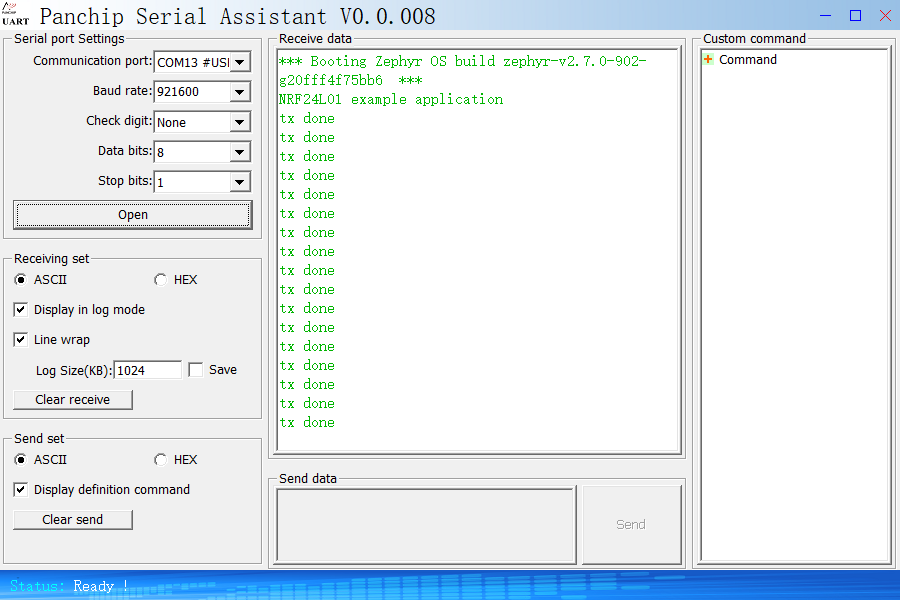Click the Status: Ready ! text
The image size is (900, 600).
pos(69,586)
